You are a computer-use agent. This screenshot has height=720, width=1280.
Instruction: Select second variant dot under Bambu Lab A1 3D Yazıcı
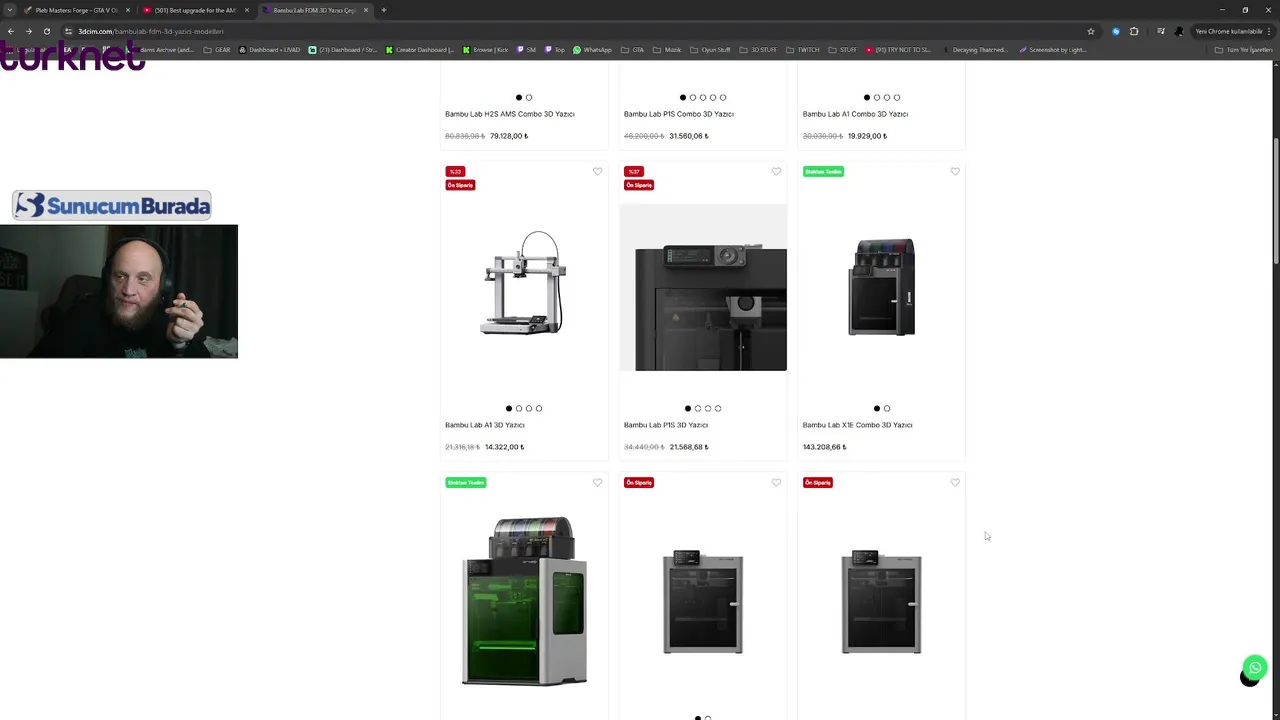(x=519, y=408)
